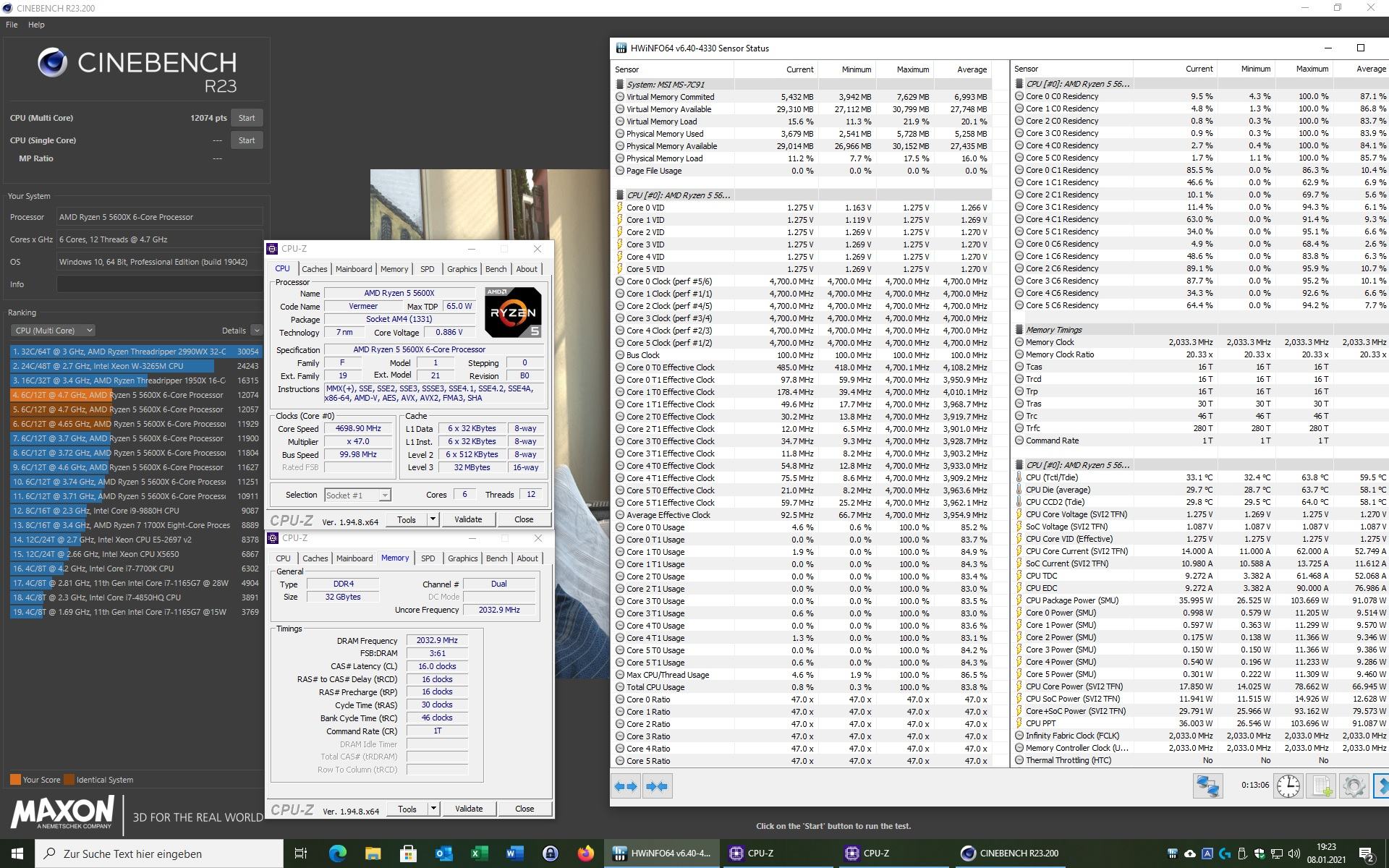
Task: Reset sensor timer with clock icon
Action: click(1288, 786)
